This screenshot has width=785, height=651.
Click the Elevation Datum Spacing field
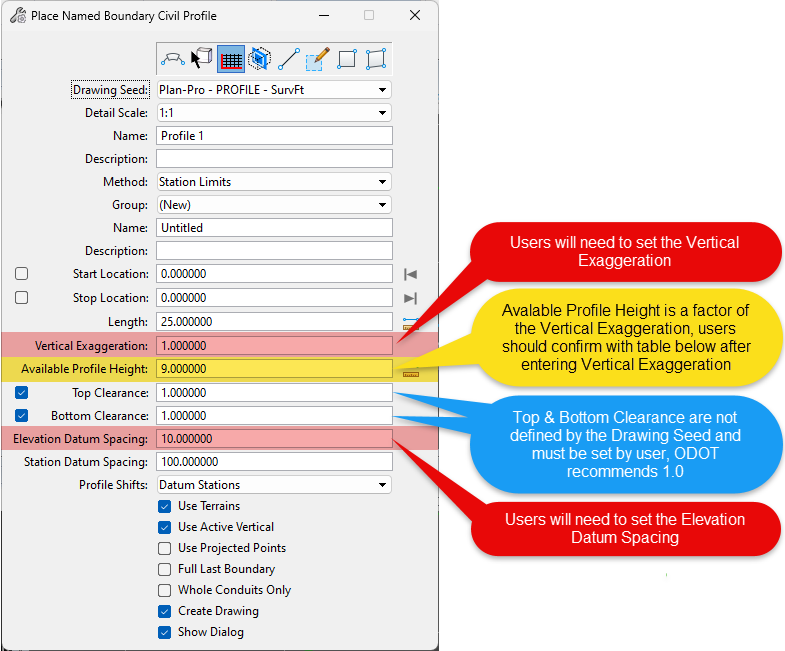[x=274, y=439]
